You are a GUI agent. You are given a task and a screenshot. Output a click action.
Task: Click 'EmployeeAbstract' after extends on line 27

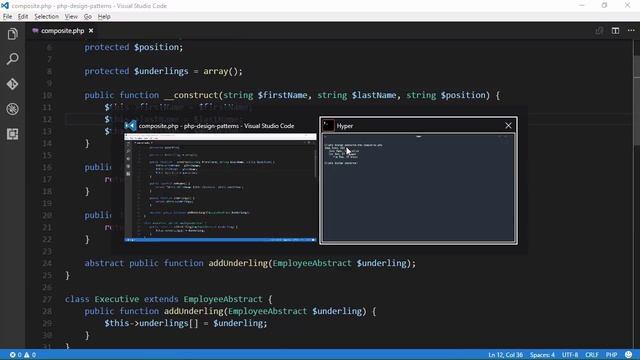click(223, 299)
